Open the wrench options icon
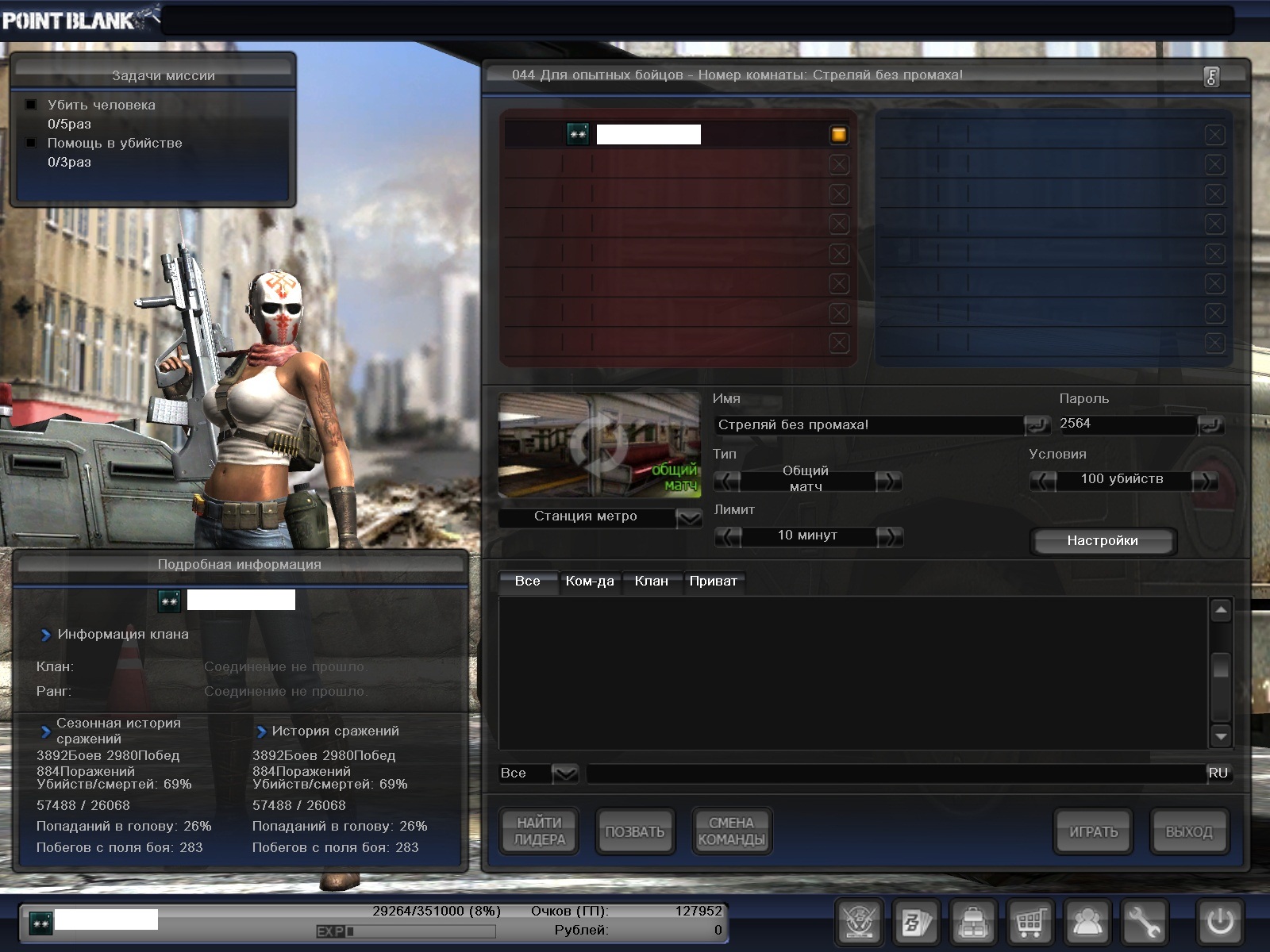The width and height of the screenshot is (1270, 952). tap(1143, 922)
